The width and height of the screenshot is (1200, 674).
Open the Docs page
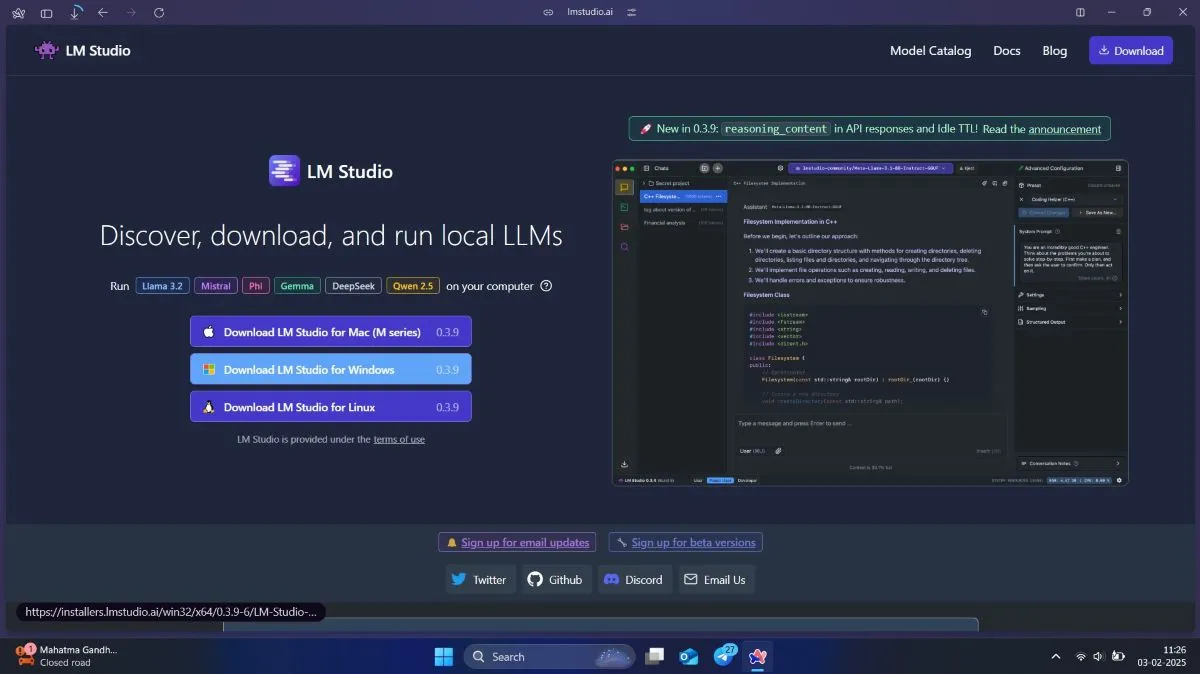[x=1007, y=51]
